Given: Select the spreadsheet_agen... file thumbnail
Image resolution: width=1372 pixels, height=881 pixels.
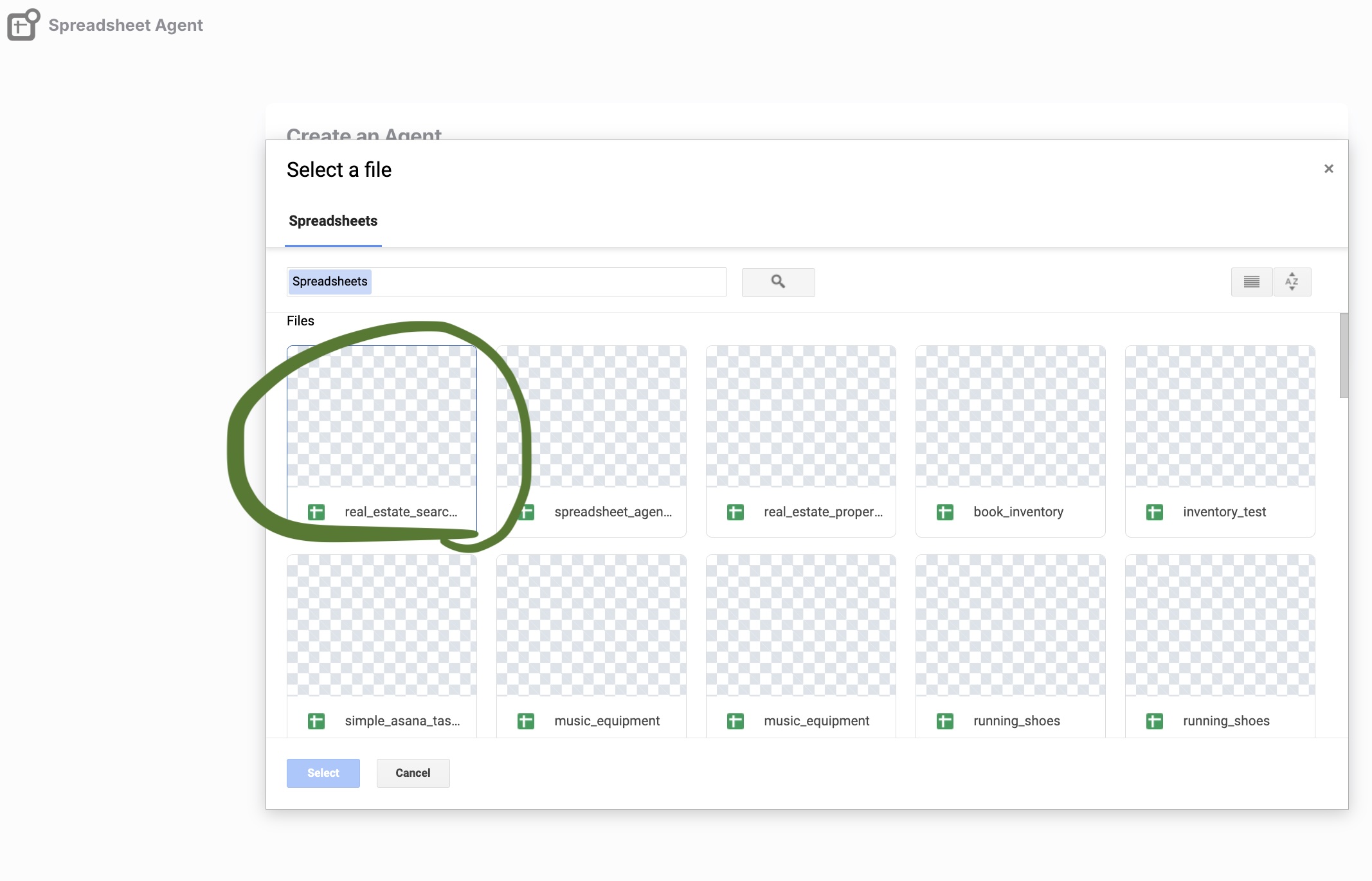Looking at the screenshot, I should (591, 417).
